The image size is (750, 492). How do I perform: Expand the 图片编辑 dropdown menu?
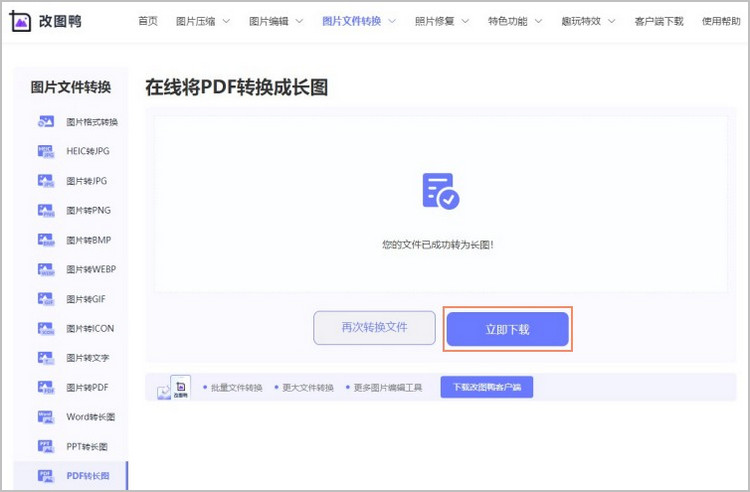tap(275, 21)
